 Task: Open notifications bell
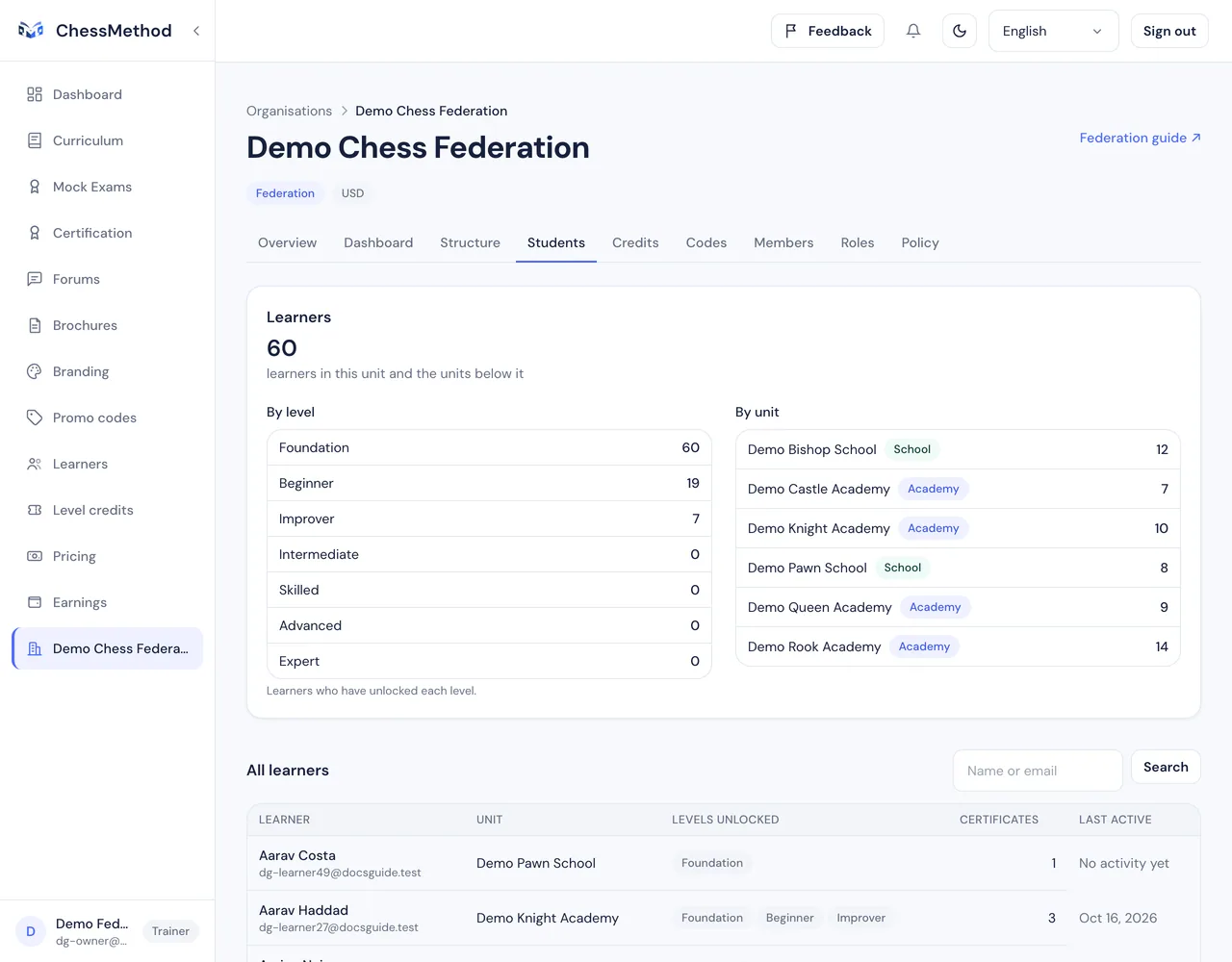click(913, 31)
